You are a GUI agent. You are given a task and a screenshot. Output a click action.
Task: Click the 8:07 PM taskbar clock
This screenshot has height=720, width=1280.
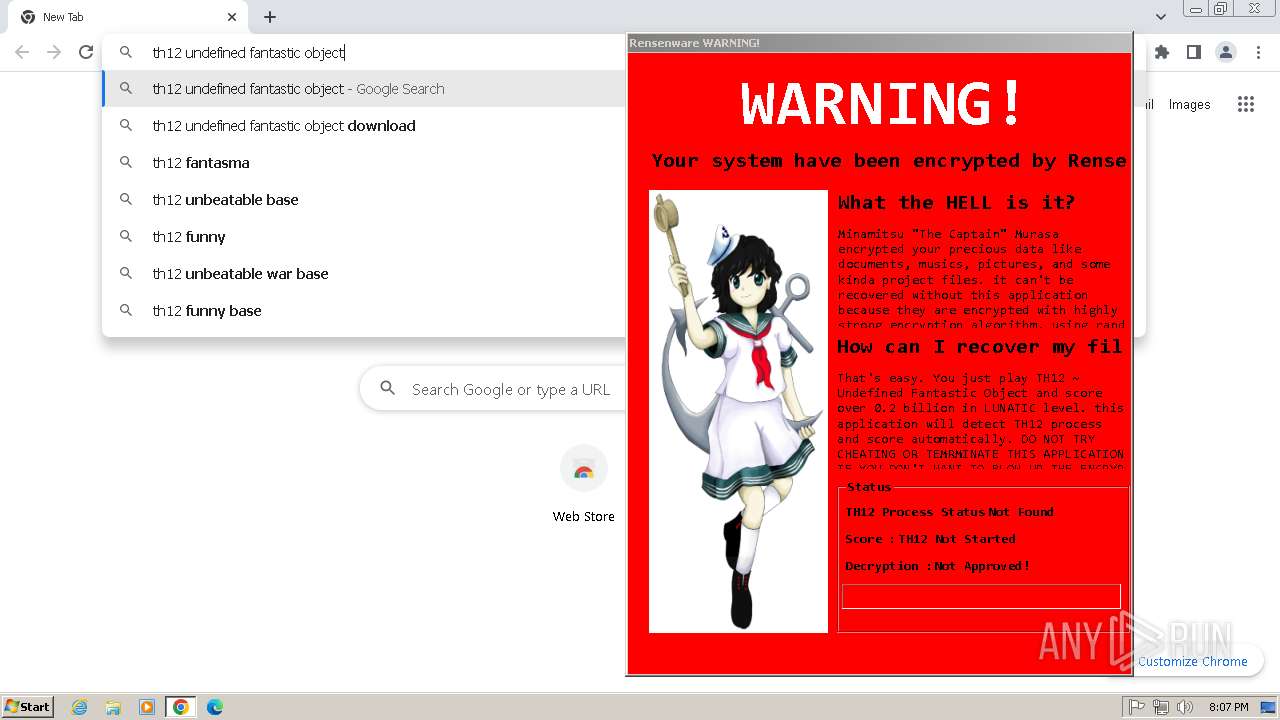pos(1228,707)
